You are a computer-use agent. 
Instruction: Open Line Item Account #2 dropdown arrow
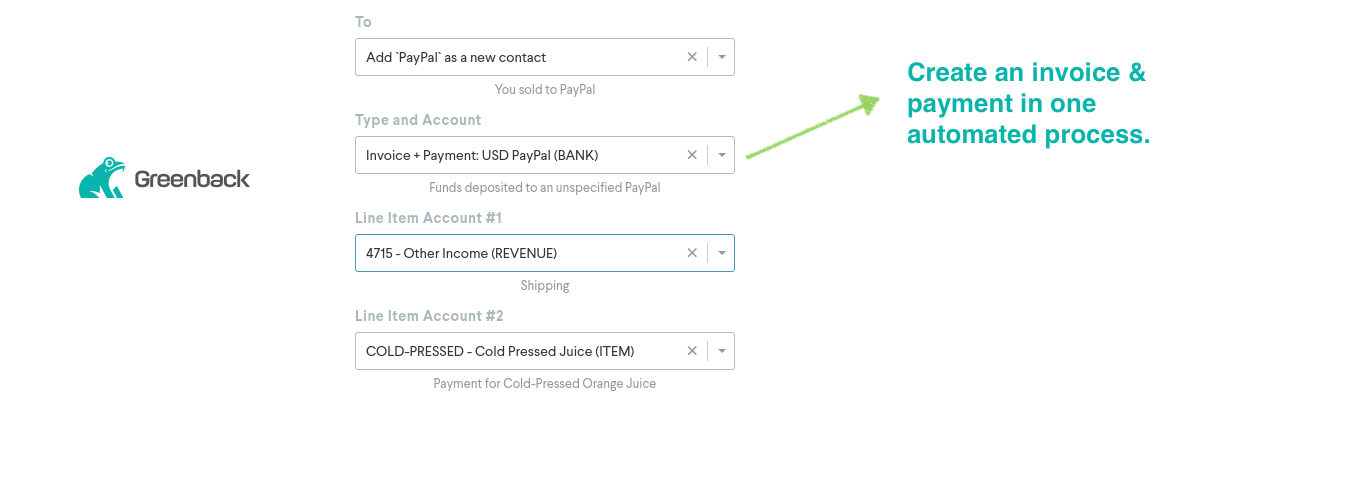(x=722, y=351)
